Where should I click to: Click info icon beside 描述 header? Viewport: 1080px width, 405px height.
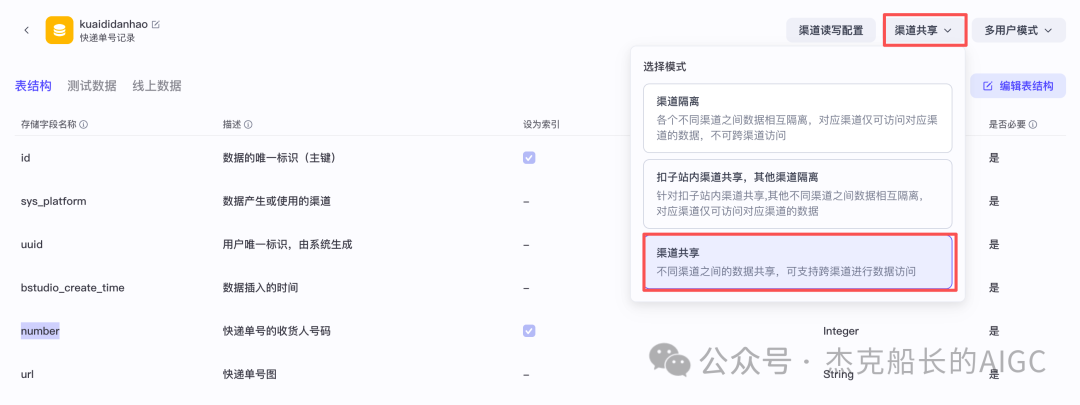[x=248, y=125]
